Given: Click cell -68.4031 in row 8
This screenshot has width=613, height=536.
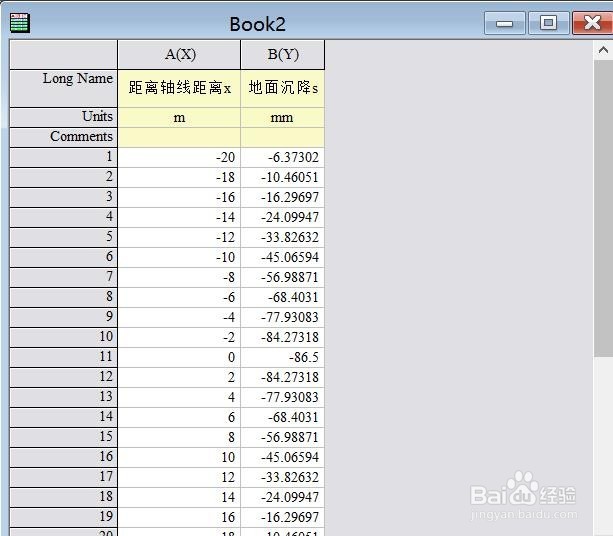Looking at the screenshot, I should coord(283,297).
